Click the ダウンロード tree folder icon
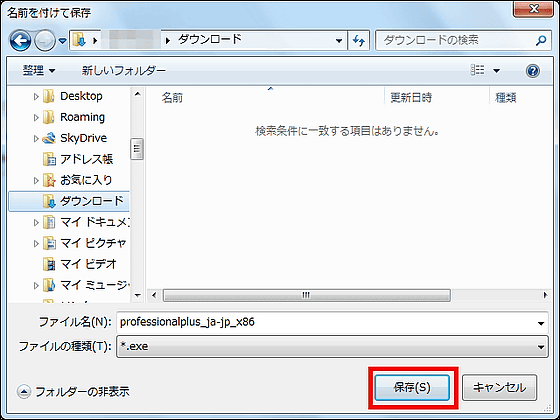Image resolution: width=560 pixels, height=420 pixels. [49, 201]
